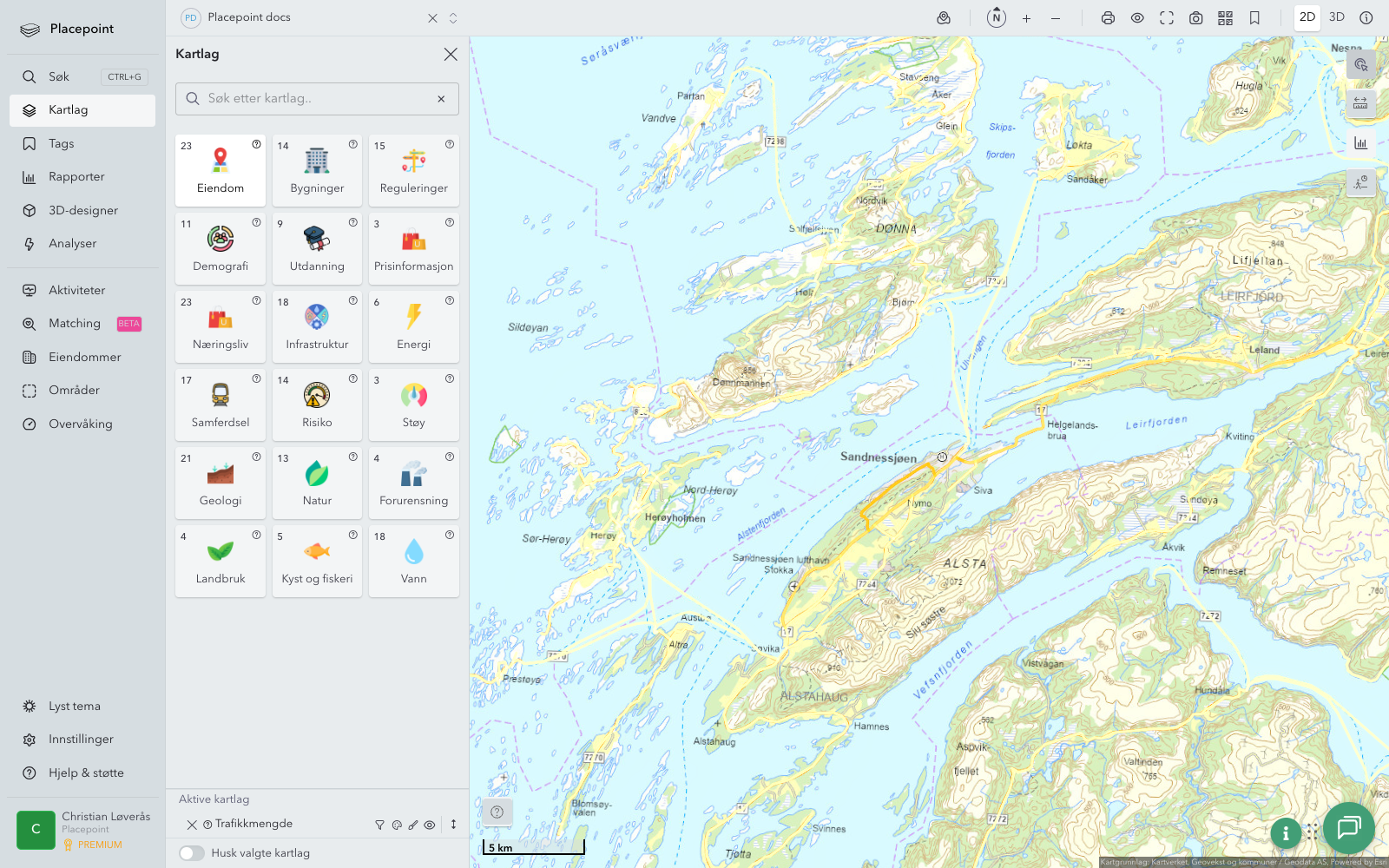Open filter for Trafikkmengde layer
1389x868 pixels.
point(379,825)
